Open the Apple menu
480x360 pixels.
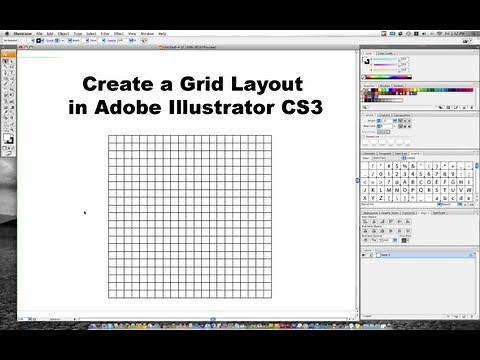(7, 34)
